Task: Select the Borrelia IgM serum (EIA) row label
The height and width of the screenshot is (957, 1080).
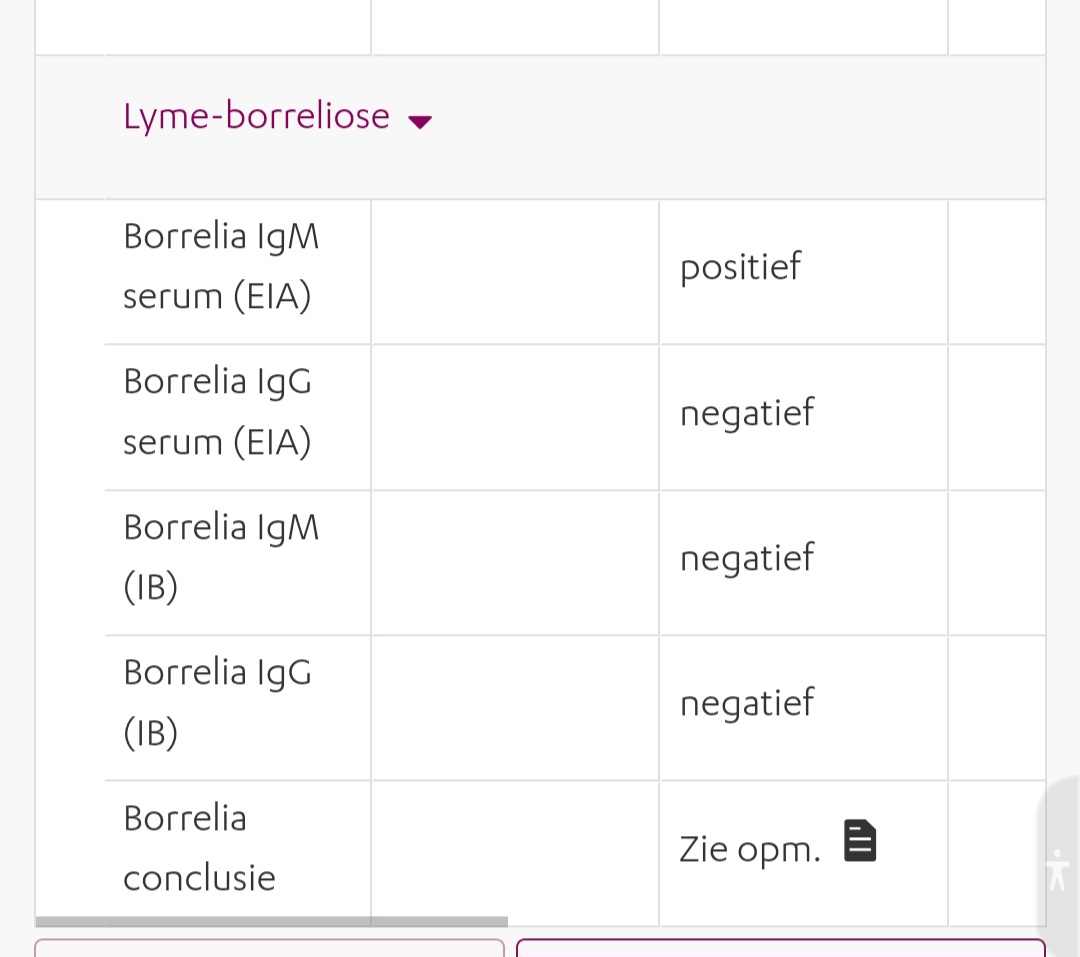Action: (221, 266)
